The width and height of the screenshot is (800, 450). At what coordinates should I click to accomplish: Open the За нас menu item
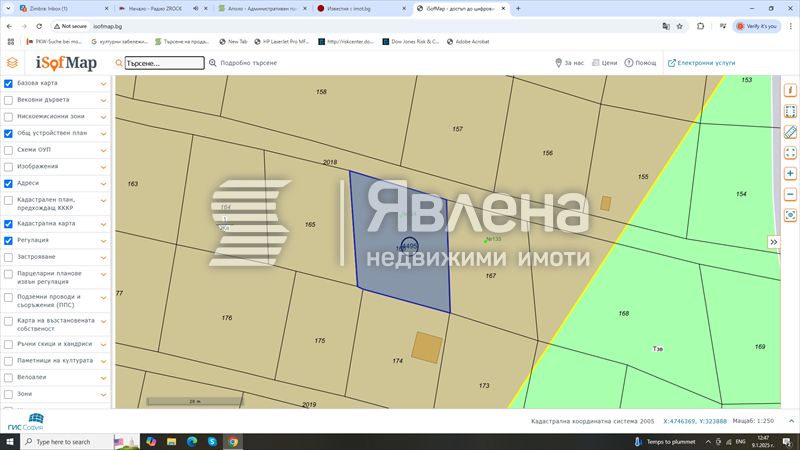569,63
